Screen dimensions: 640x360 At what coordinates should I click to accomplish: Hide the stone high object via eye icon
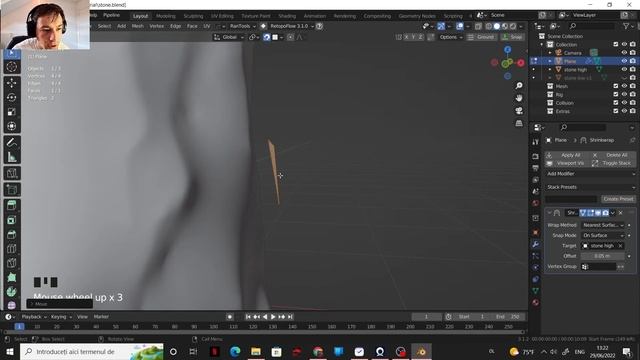[x=624, y=69]
